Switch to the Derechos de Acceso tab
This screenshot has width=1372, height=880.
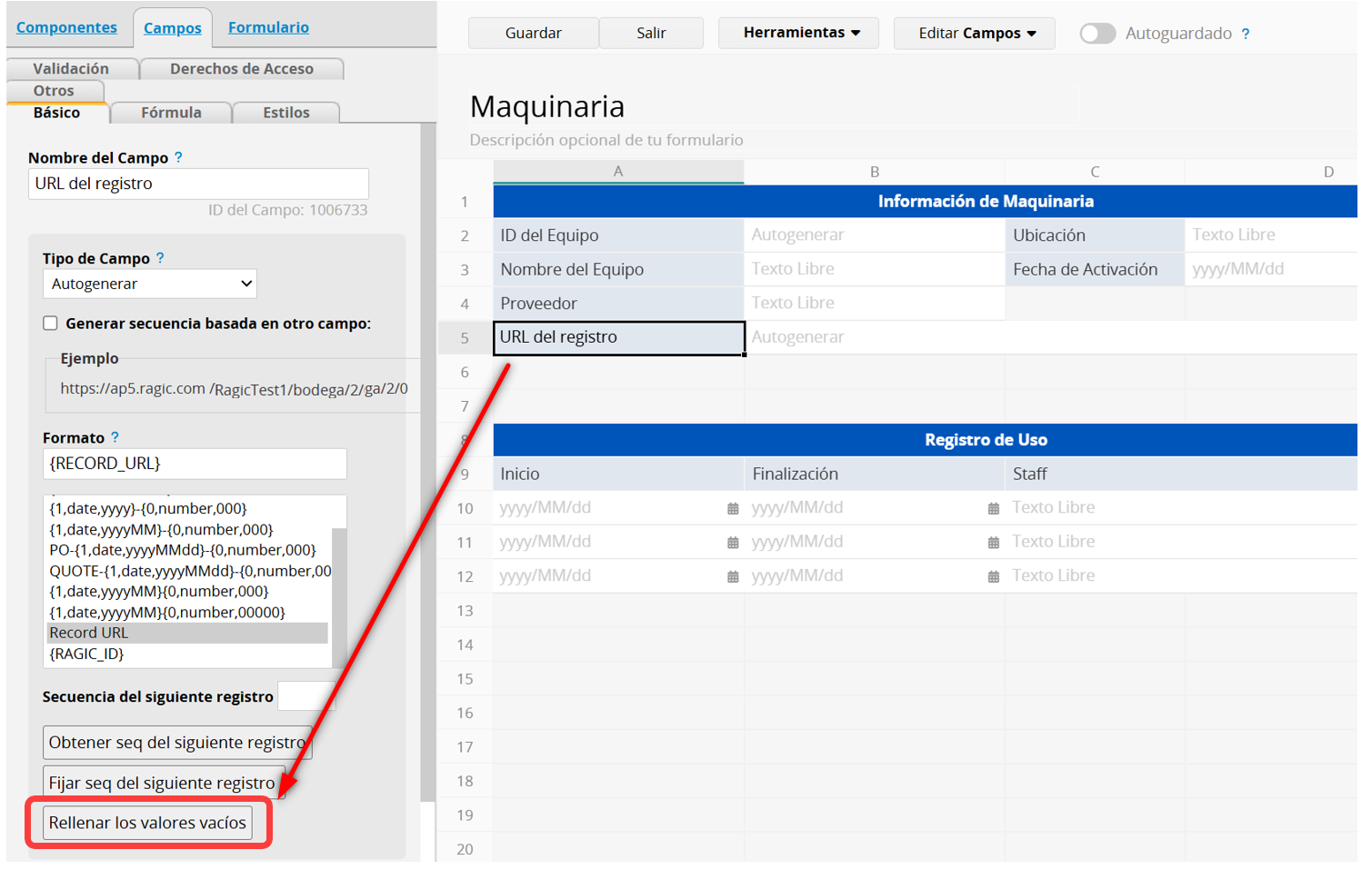241,69
